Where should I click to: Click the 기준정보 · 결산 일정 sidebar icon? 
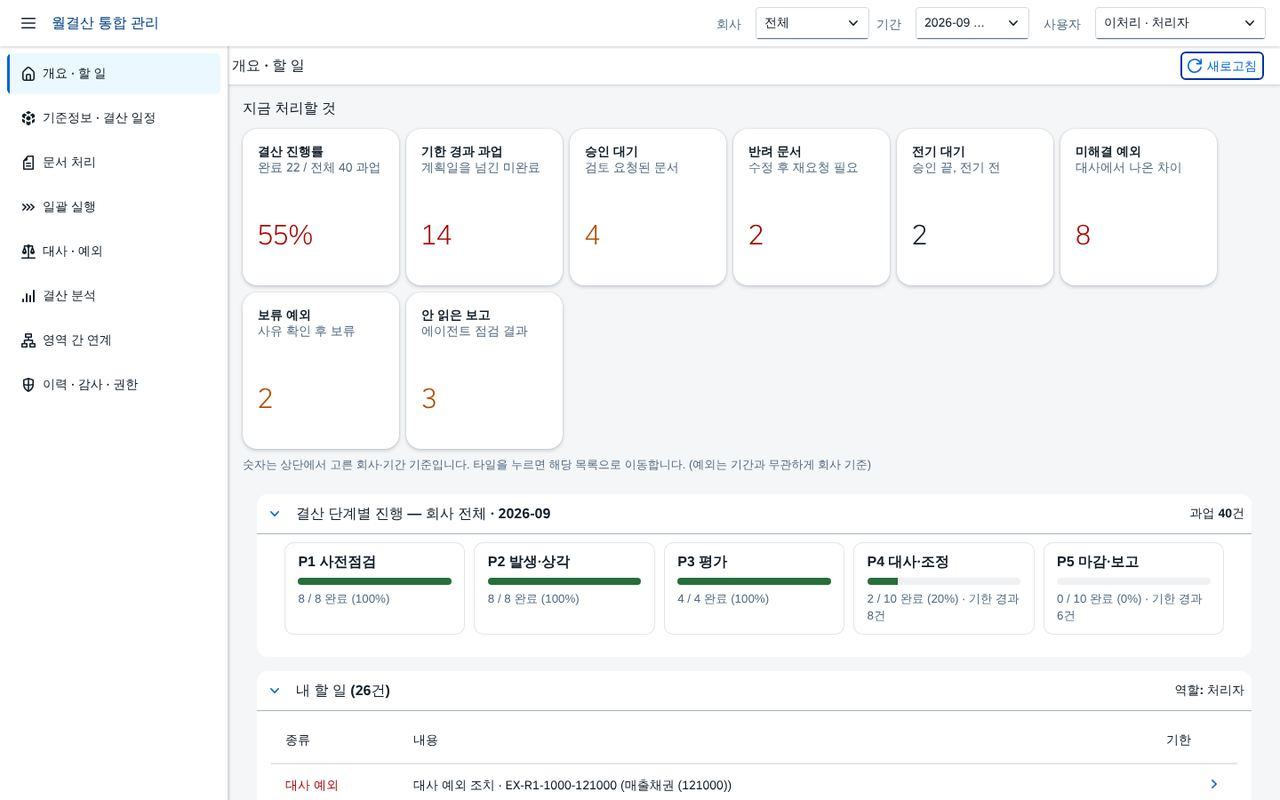pyautogui.click(x=28, y=118)
